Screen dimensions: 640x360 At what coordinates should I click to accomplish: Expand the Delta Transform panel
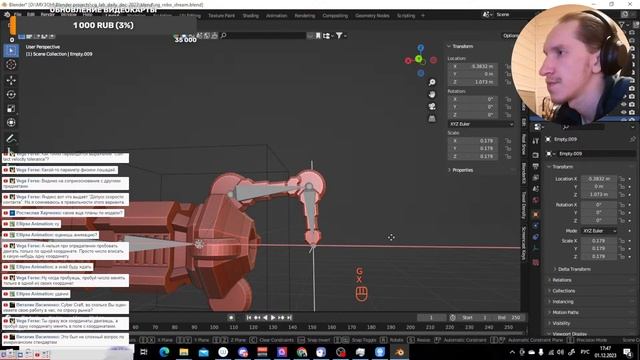point(574,269)
